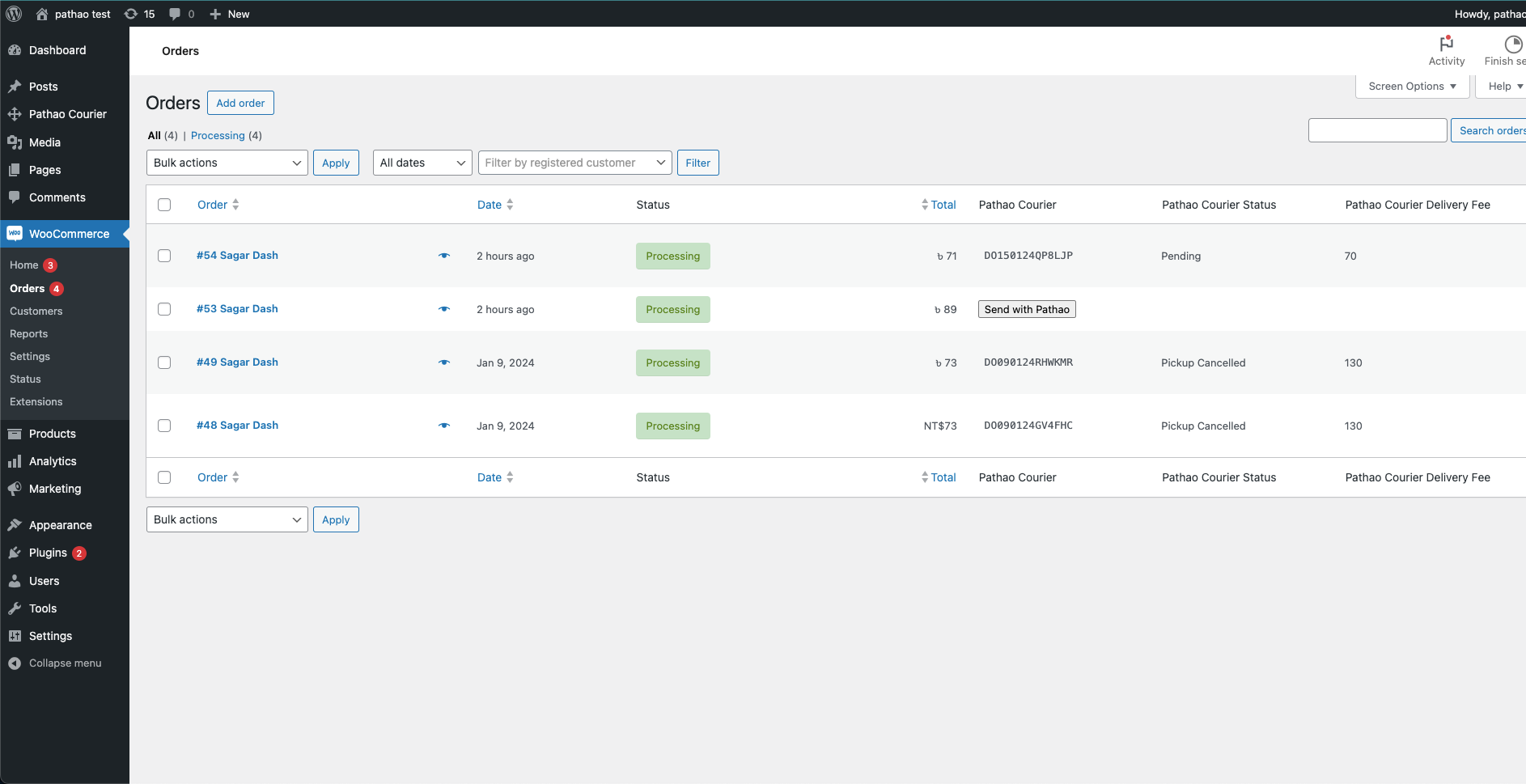Sort orders by the Total column header
Viewport: 1526px width, 784px height.
tap(939, 205)
